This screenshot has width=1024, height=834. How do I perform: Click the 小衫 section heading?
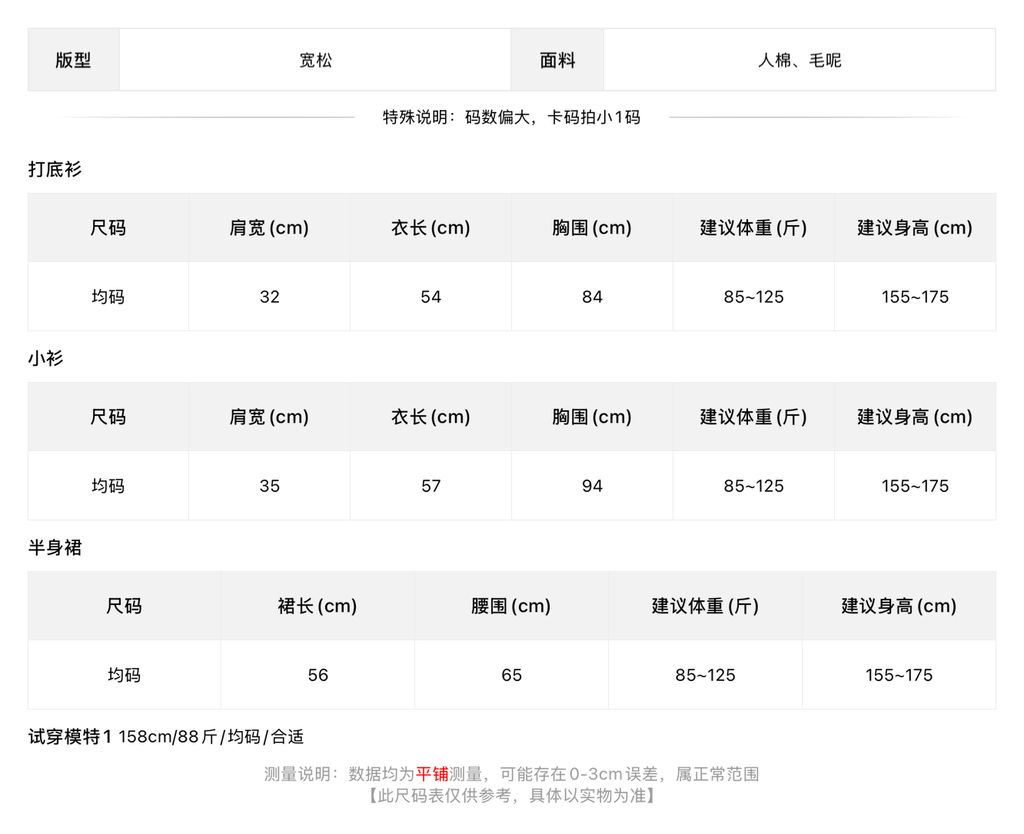coord(46,358)
